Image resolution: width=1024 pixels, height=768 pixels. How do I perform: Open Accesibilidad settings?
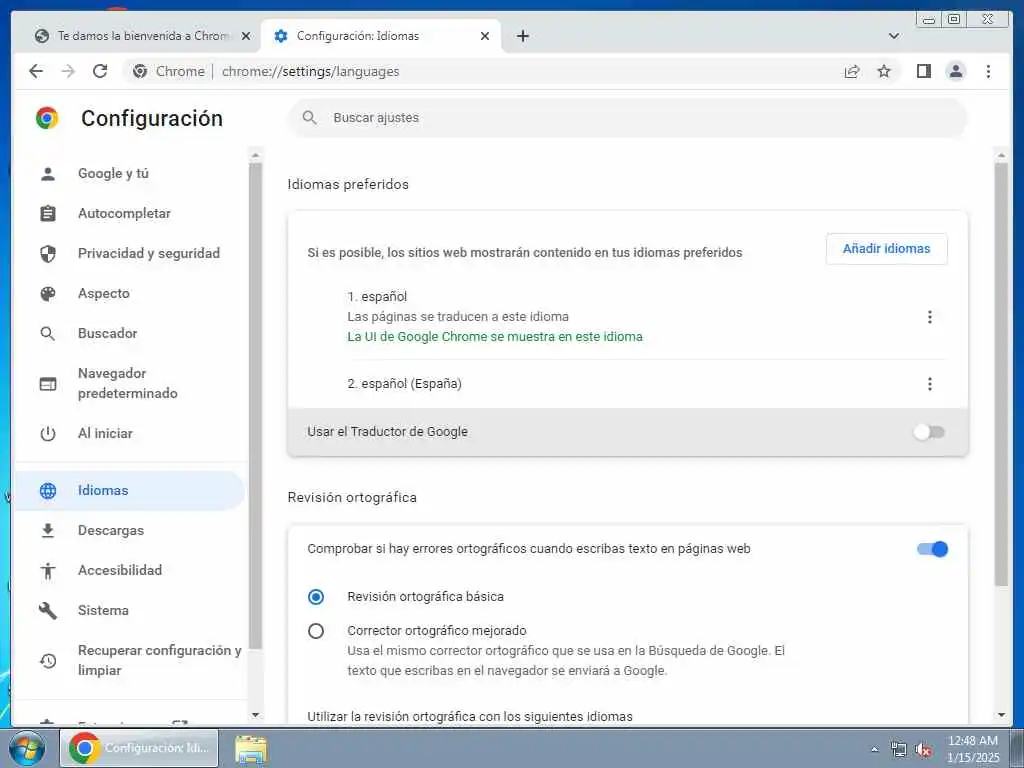pyautogui.click(x=131, y=571)
